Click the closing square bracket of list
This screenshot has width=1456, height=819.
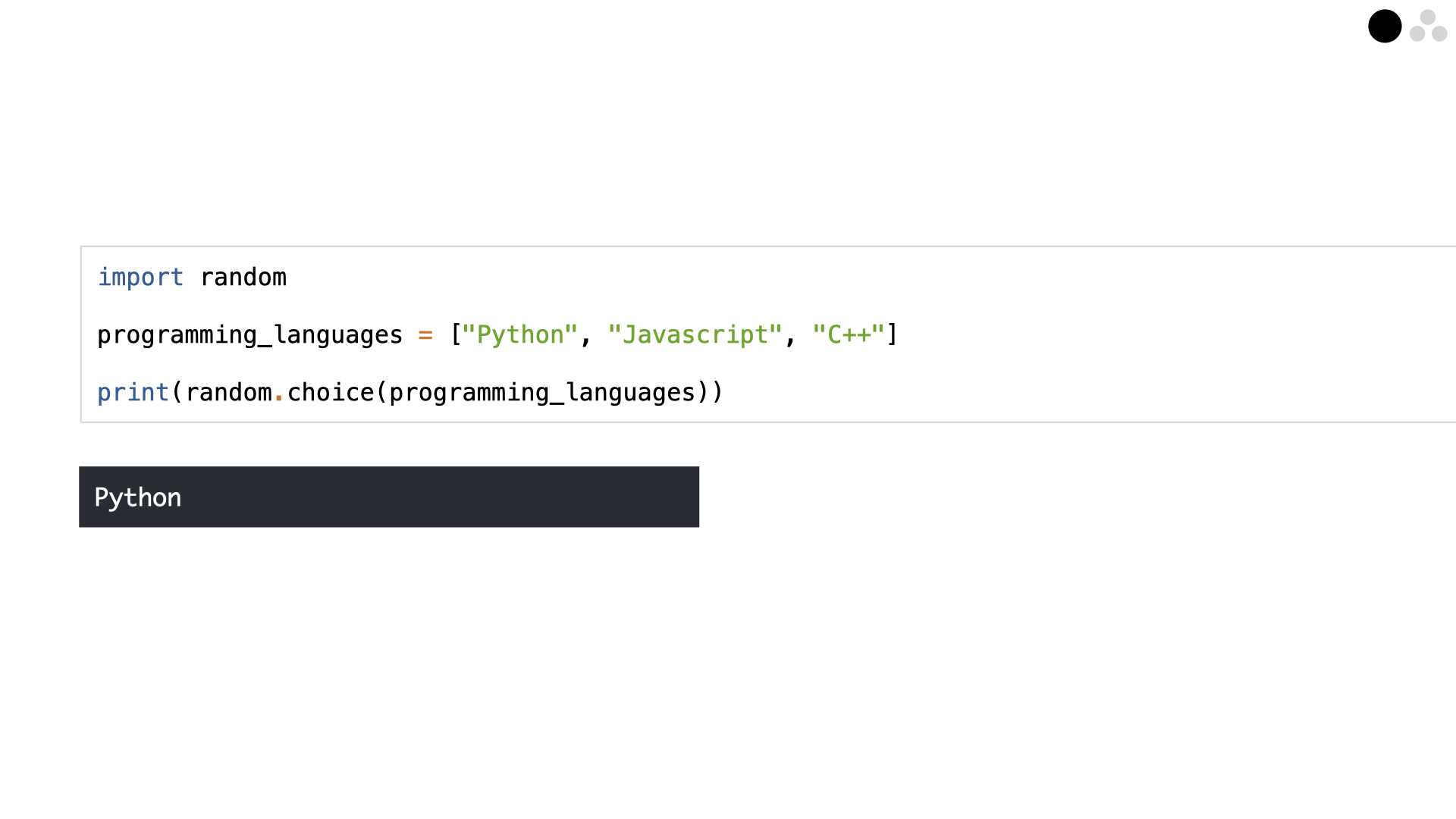click(893, 335)
